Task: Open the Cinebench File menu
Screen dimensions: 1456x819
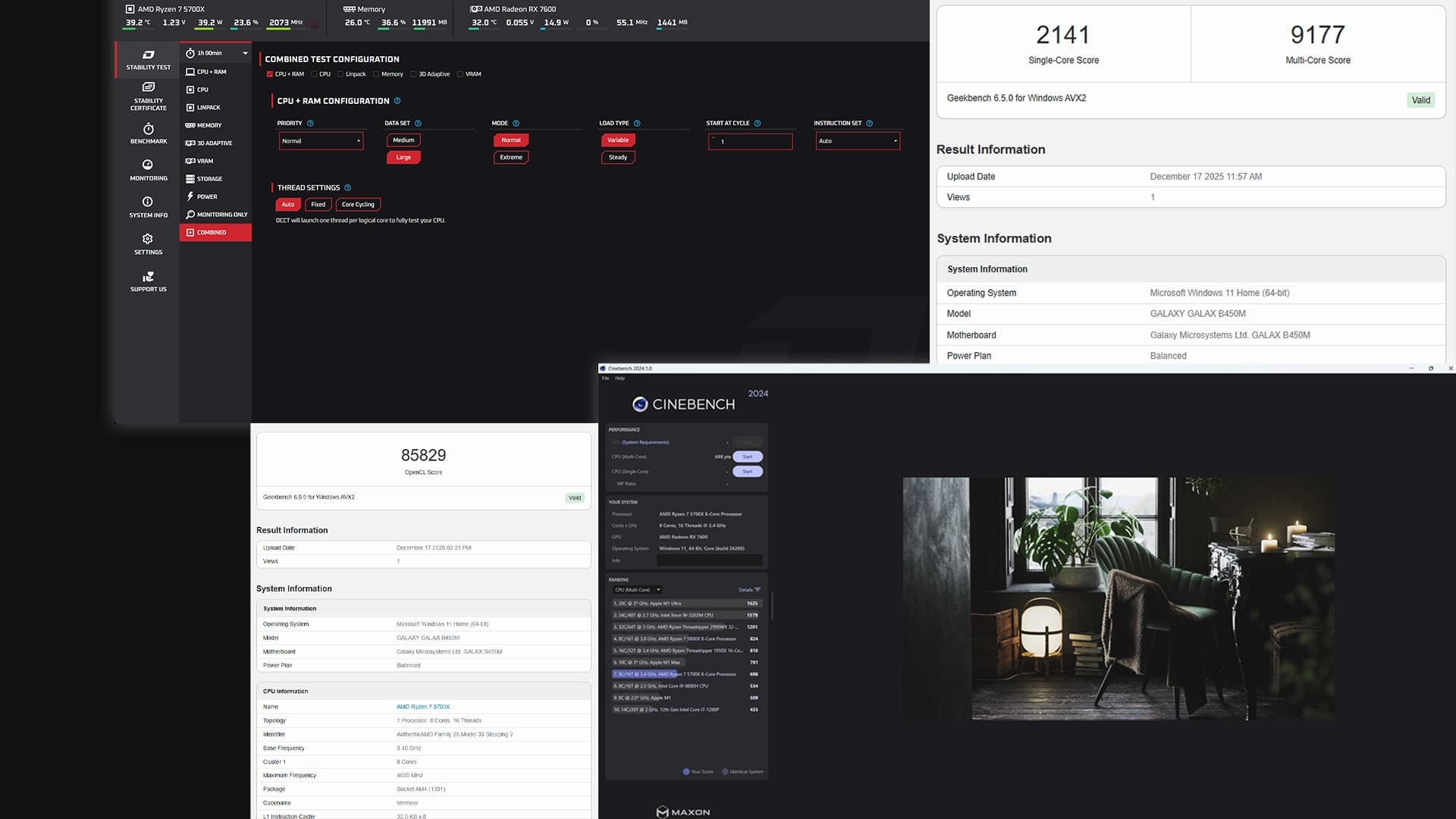Action: click(605, 378)
